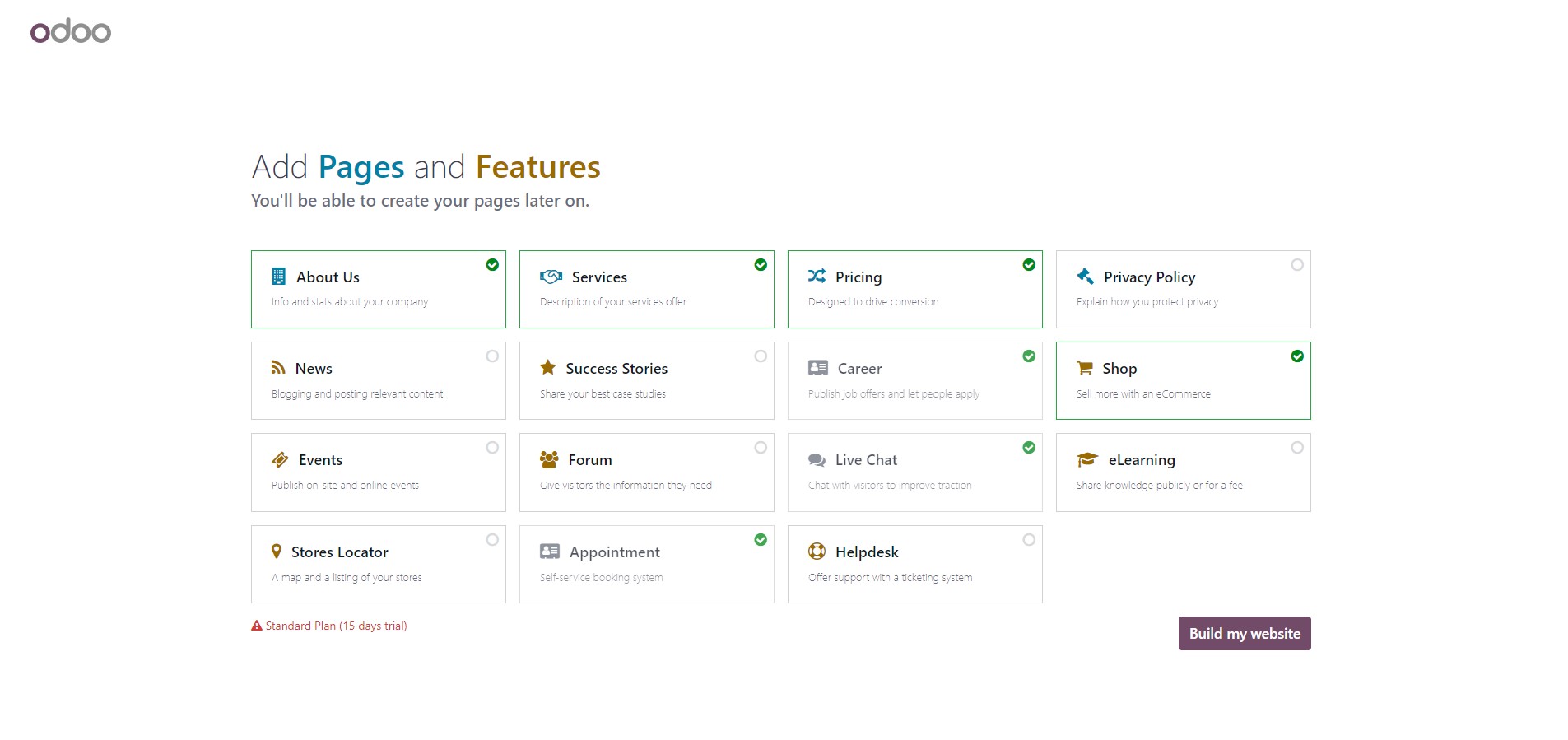The image size is (1568, 740).
Task: Enable the Privacy Policy selection circle
Action: (1297, 265)
